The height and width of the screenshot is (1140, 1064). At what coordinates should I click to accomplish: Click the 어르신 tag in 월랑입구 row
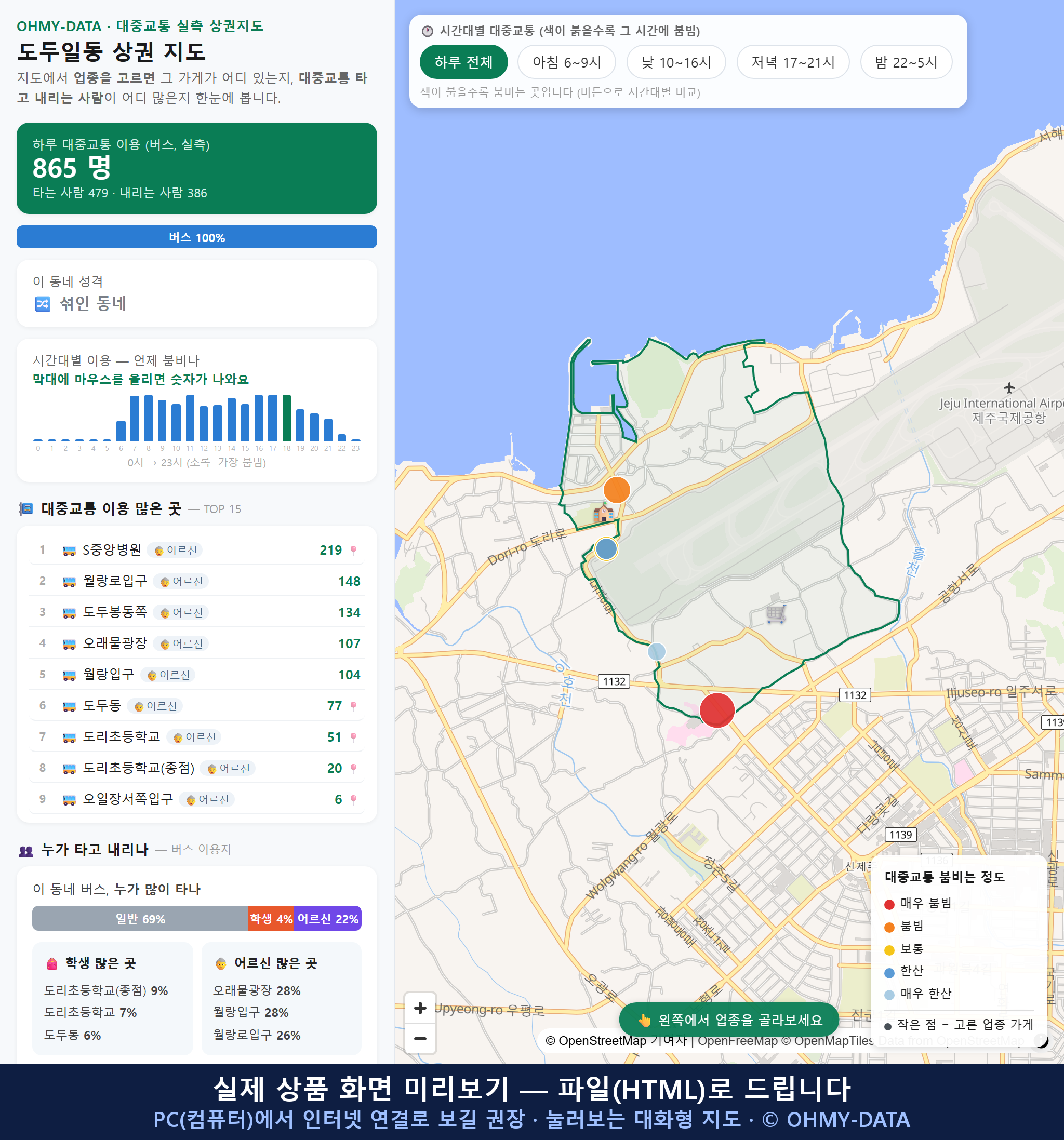tap(168, 675)
